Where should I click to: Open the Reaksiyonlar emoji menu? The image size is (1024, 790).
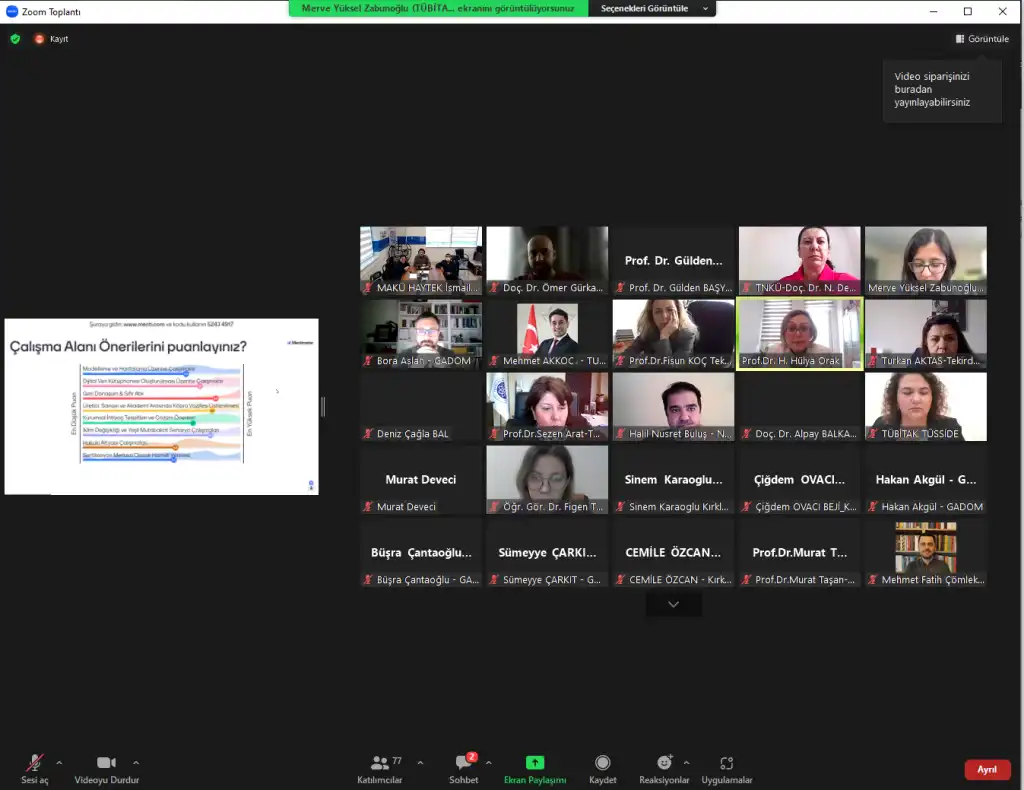pos(664,763)
